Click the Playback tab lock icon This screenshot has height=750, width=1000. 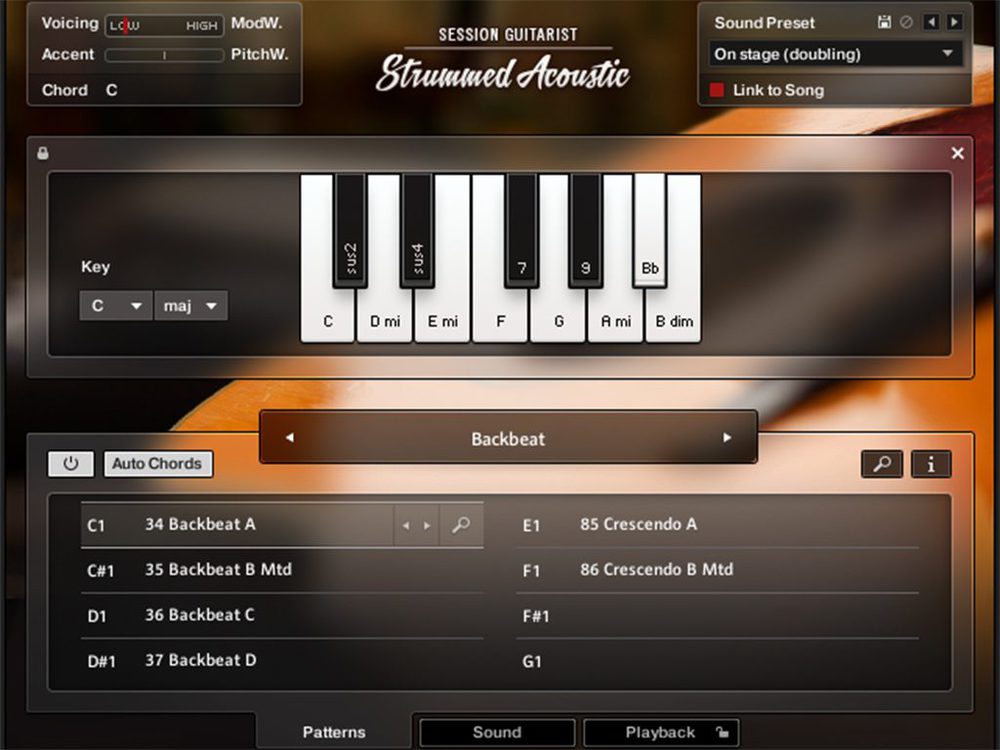pos(722,732)
